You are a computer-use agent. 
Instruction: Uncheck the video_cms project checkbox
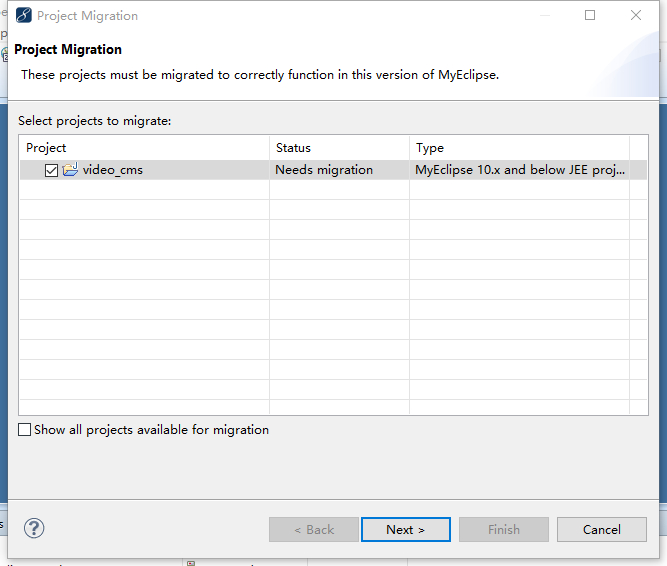pos(52,170)
